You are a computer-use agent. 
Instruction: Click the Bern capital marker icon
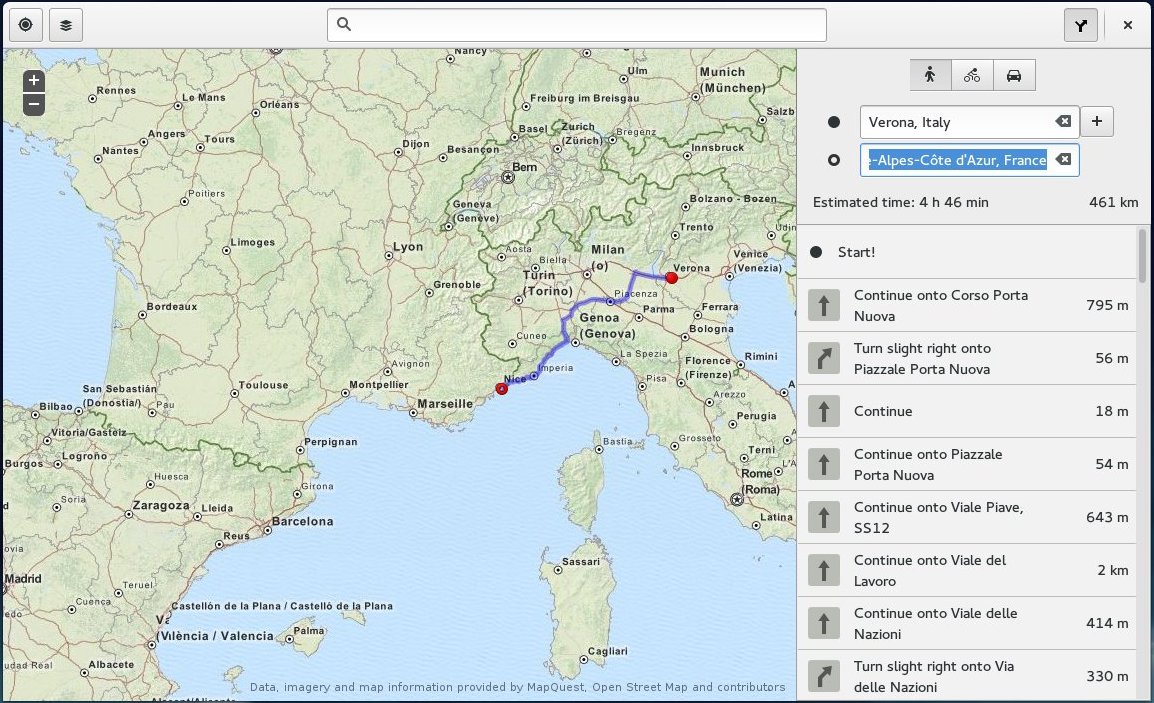507,177
